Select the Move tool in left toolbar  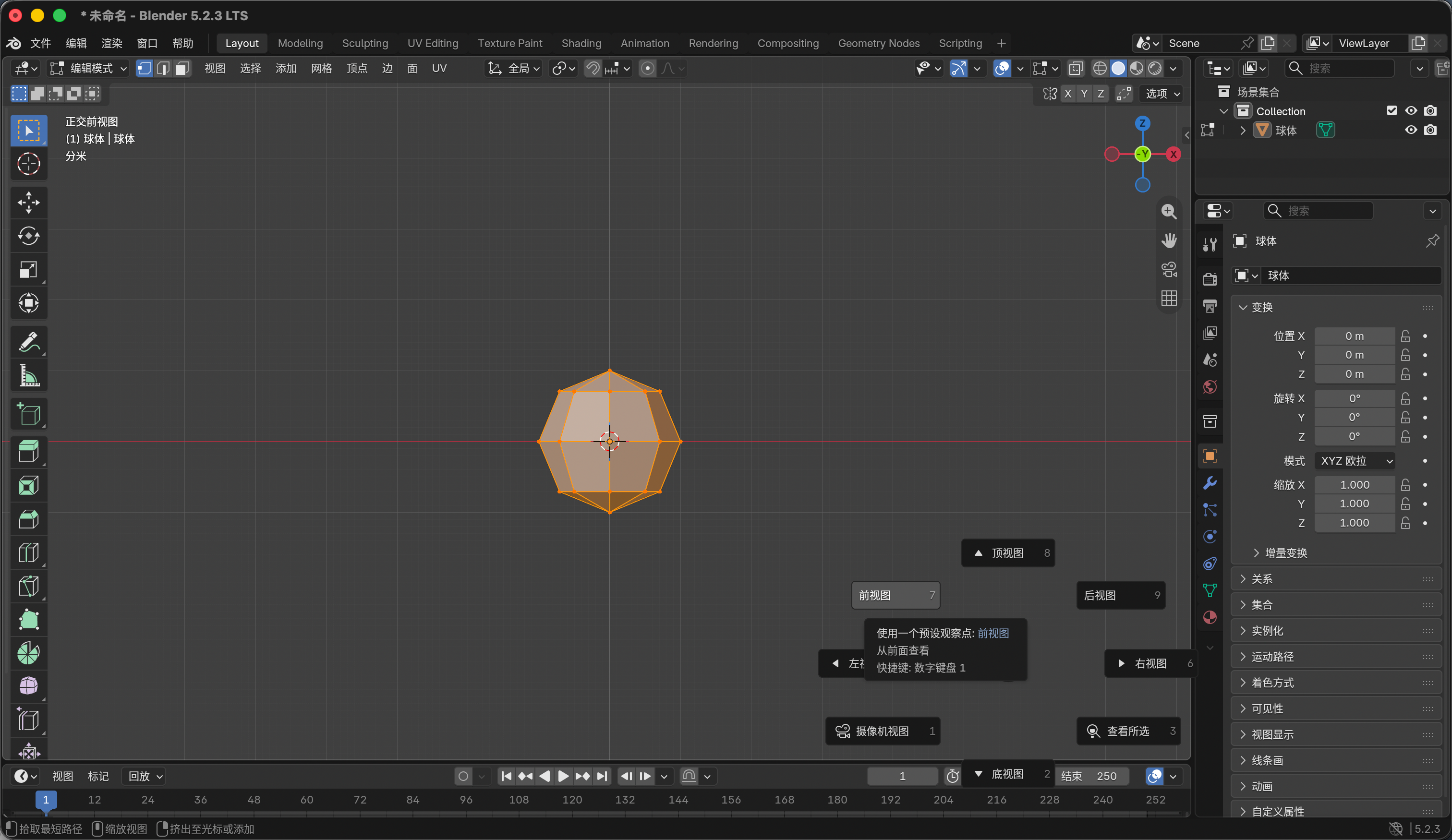point(29,202)
